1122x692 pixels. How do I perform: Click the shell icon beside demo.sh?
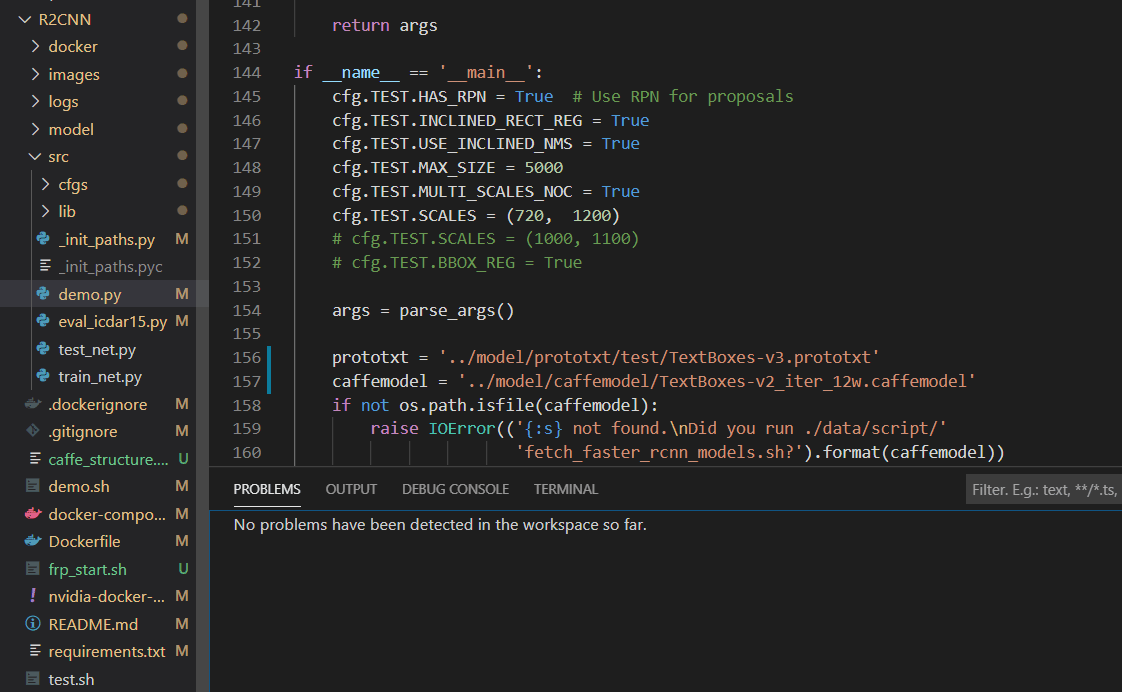pyautogui.click(x=33, y=487)
